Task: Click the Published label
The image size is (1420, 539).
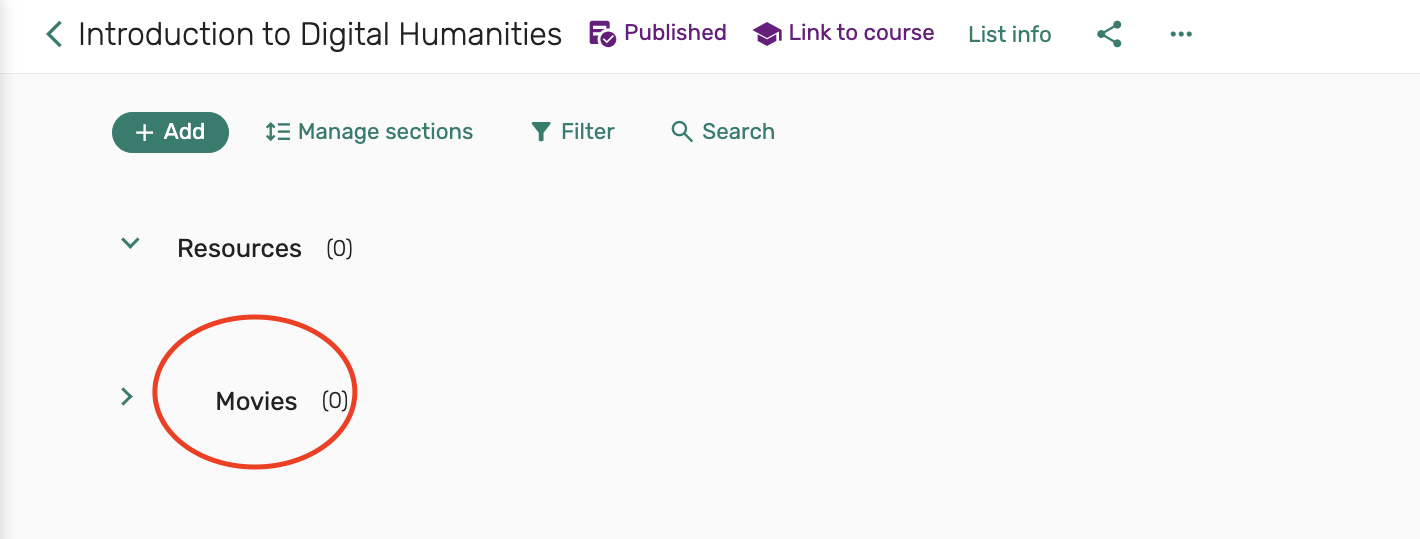Action: [675, 33]
